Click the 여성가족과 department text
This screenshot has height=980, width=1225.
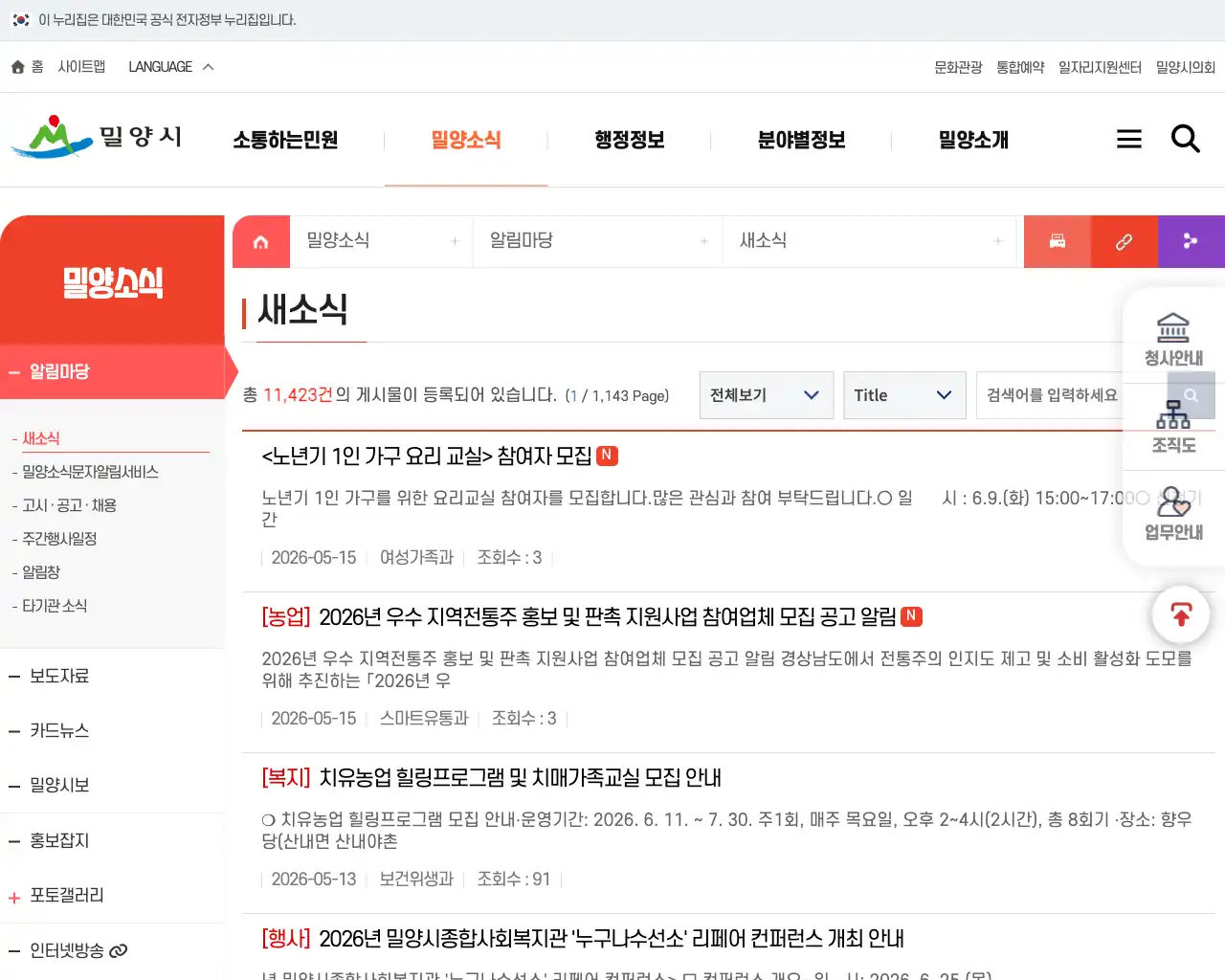tap(416, 557)
